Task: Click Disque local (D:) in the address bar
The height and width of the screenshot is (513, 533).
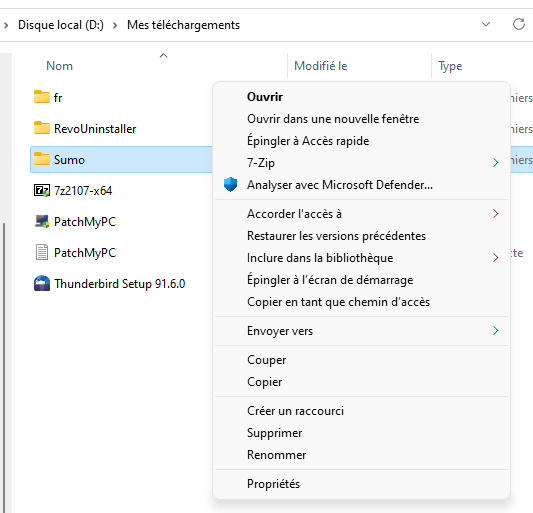Action: click(x=61, y=25)
